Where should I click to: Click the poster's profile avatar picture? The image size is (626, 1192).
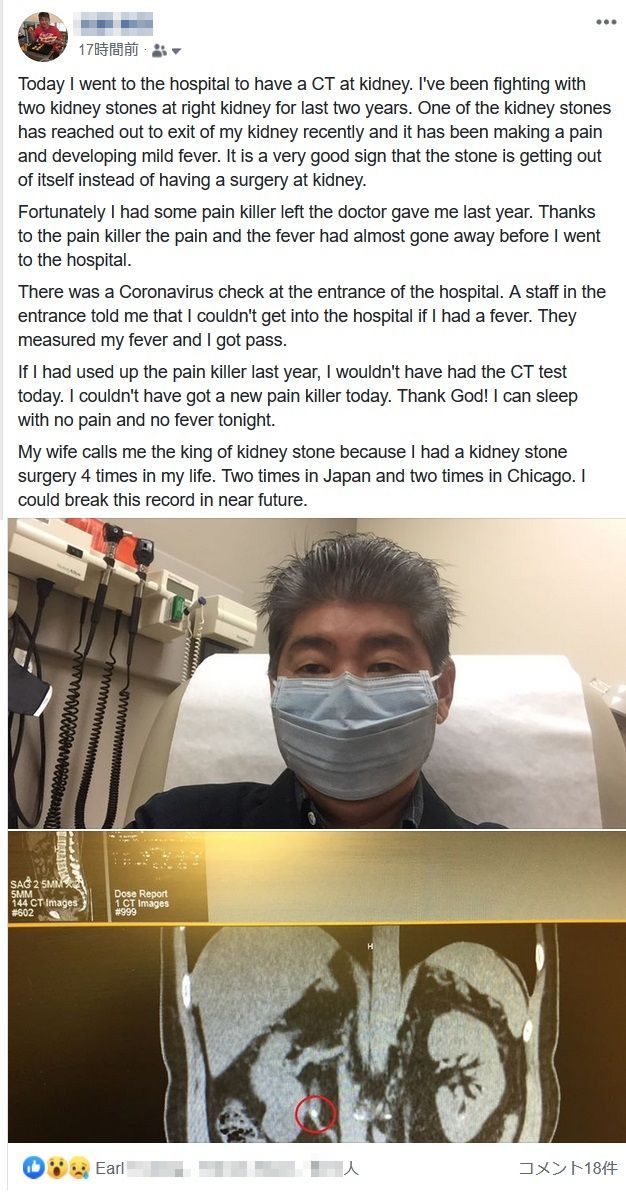point(43,36)
